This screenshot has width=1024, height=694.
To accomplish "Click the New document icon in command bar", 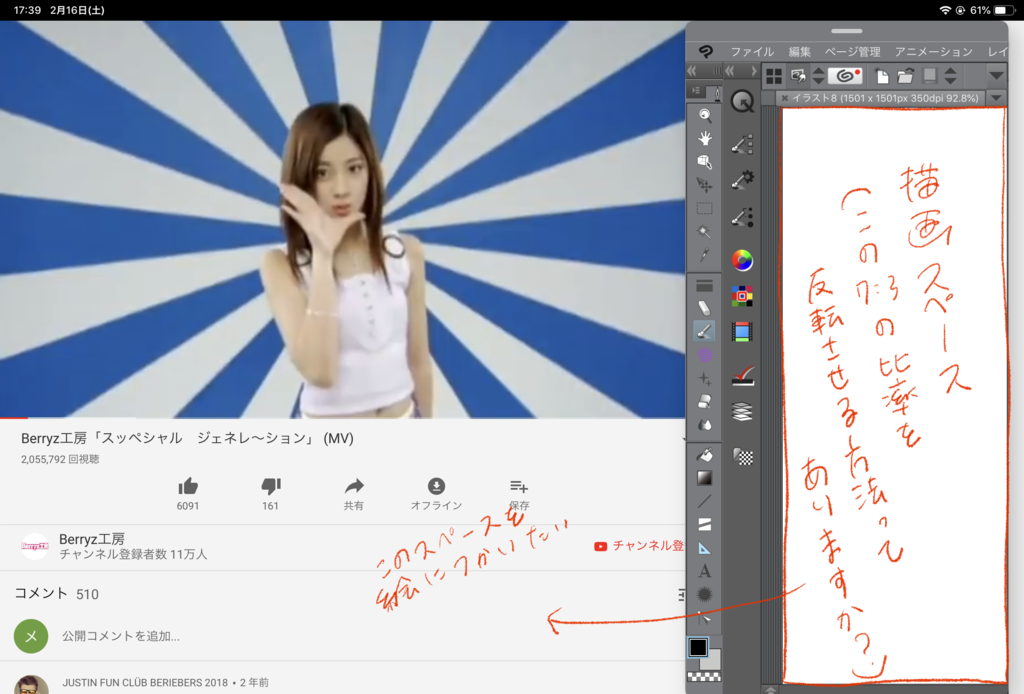I will (x=882, y=76).
